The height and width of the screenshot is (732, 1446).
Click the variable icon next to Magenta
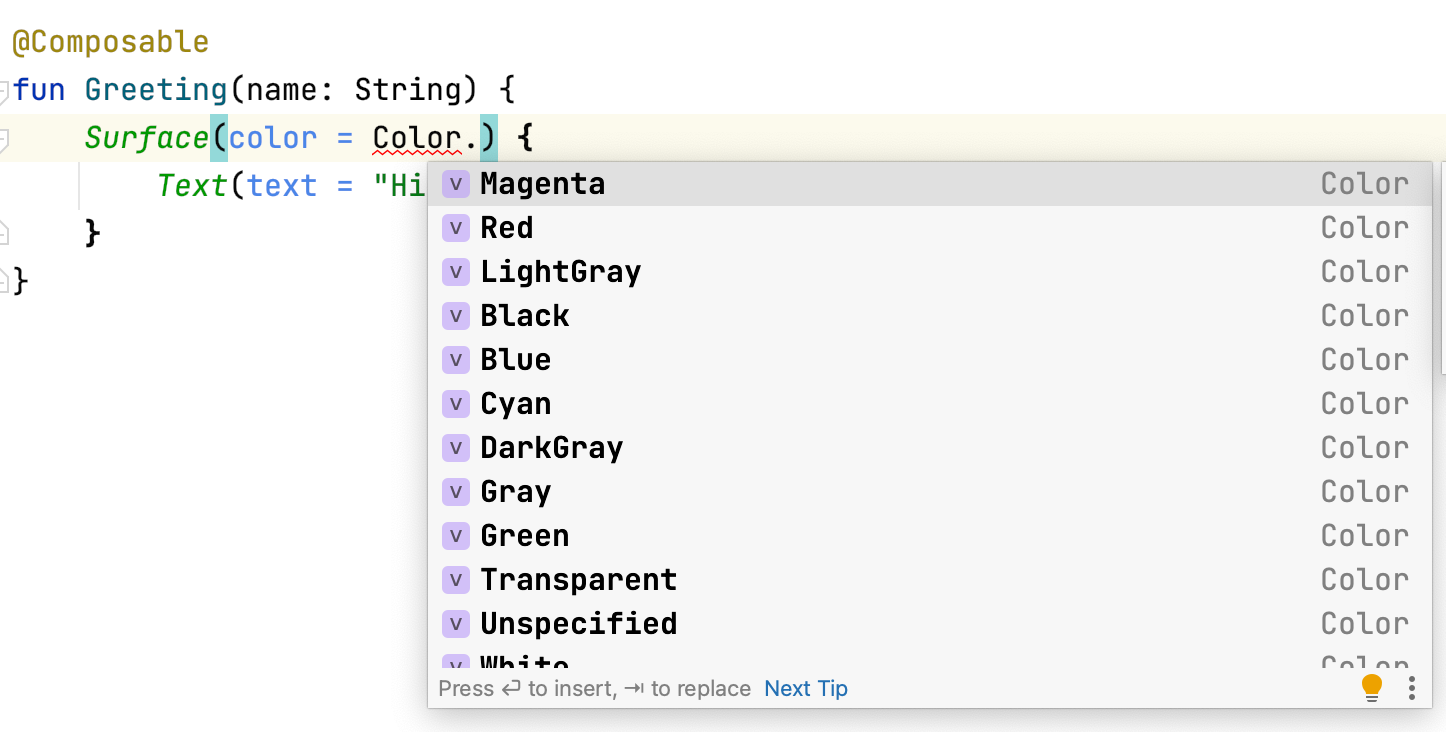click(x=455, y=184)
